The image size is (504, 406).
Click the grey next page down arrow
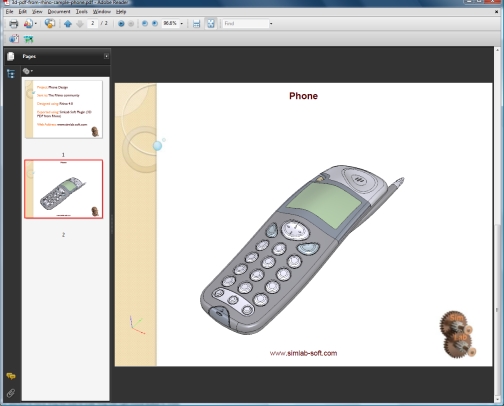[80, 24]
